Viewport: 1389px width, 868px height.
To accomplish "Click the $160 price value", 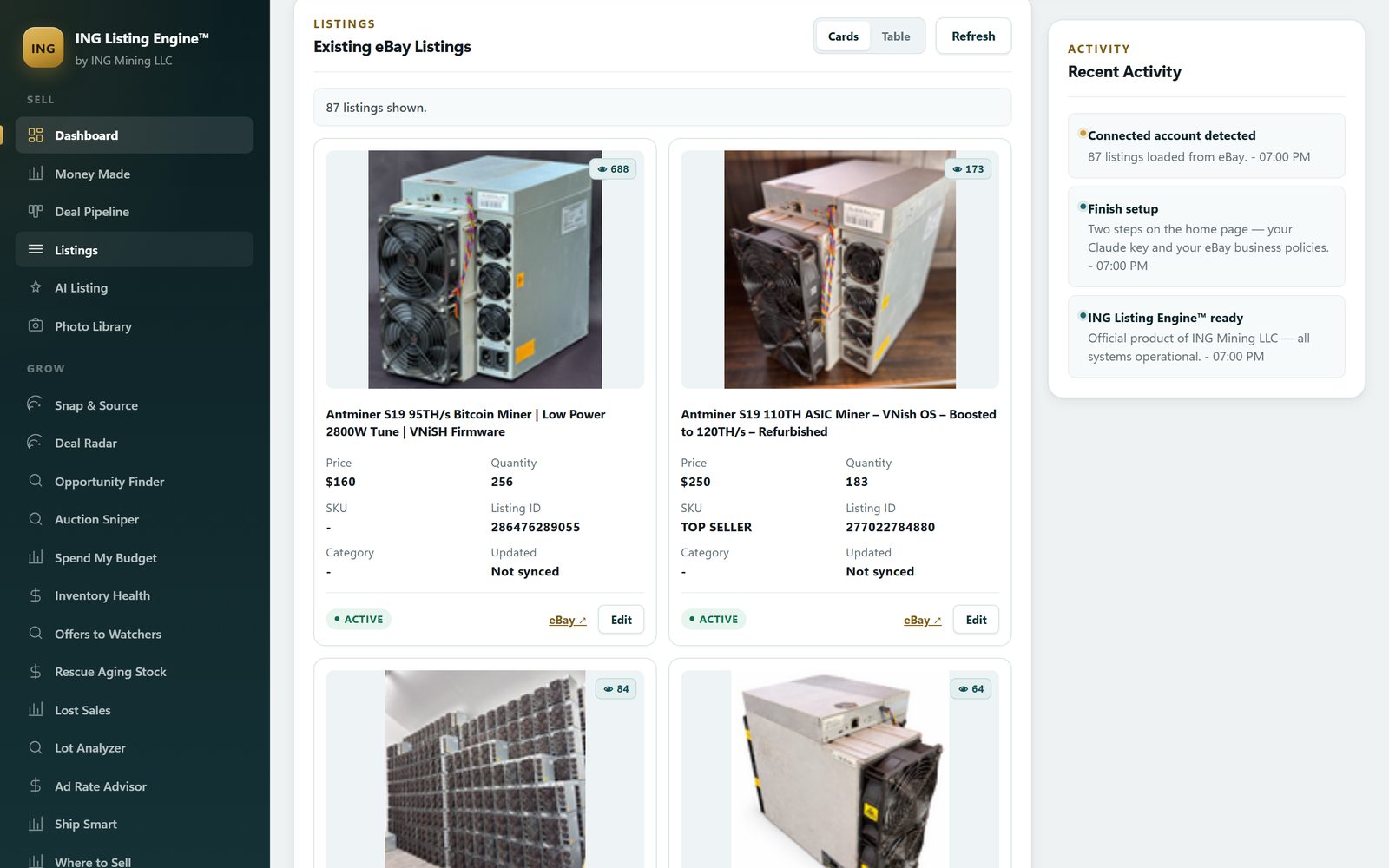I will click(x=340, y=482).
